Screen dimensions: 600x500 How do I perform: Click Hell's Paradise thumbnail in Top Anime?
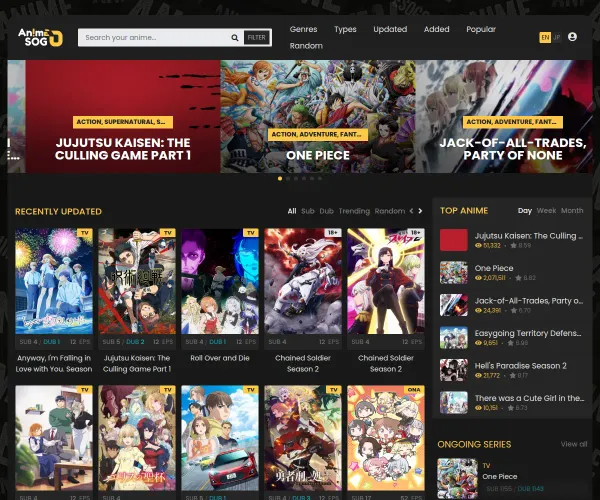click(x=454, y=370)
